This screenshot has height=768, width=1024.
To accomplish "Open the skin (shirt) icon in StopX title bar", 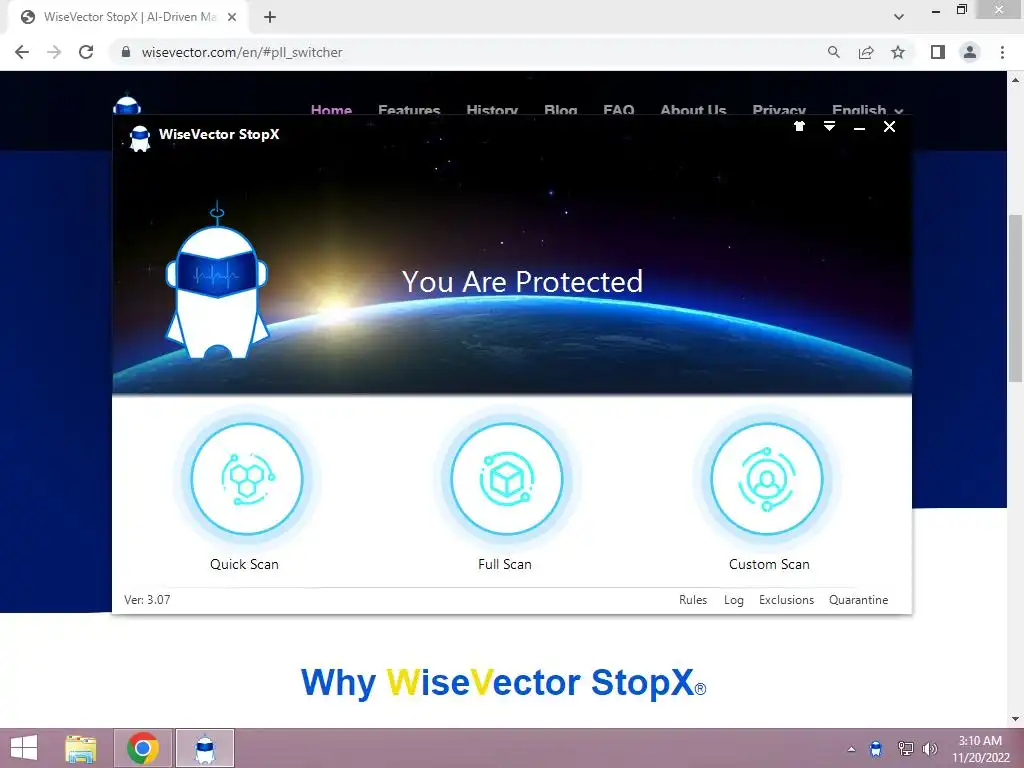I will 799,127.
